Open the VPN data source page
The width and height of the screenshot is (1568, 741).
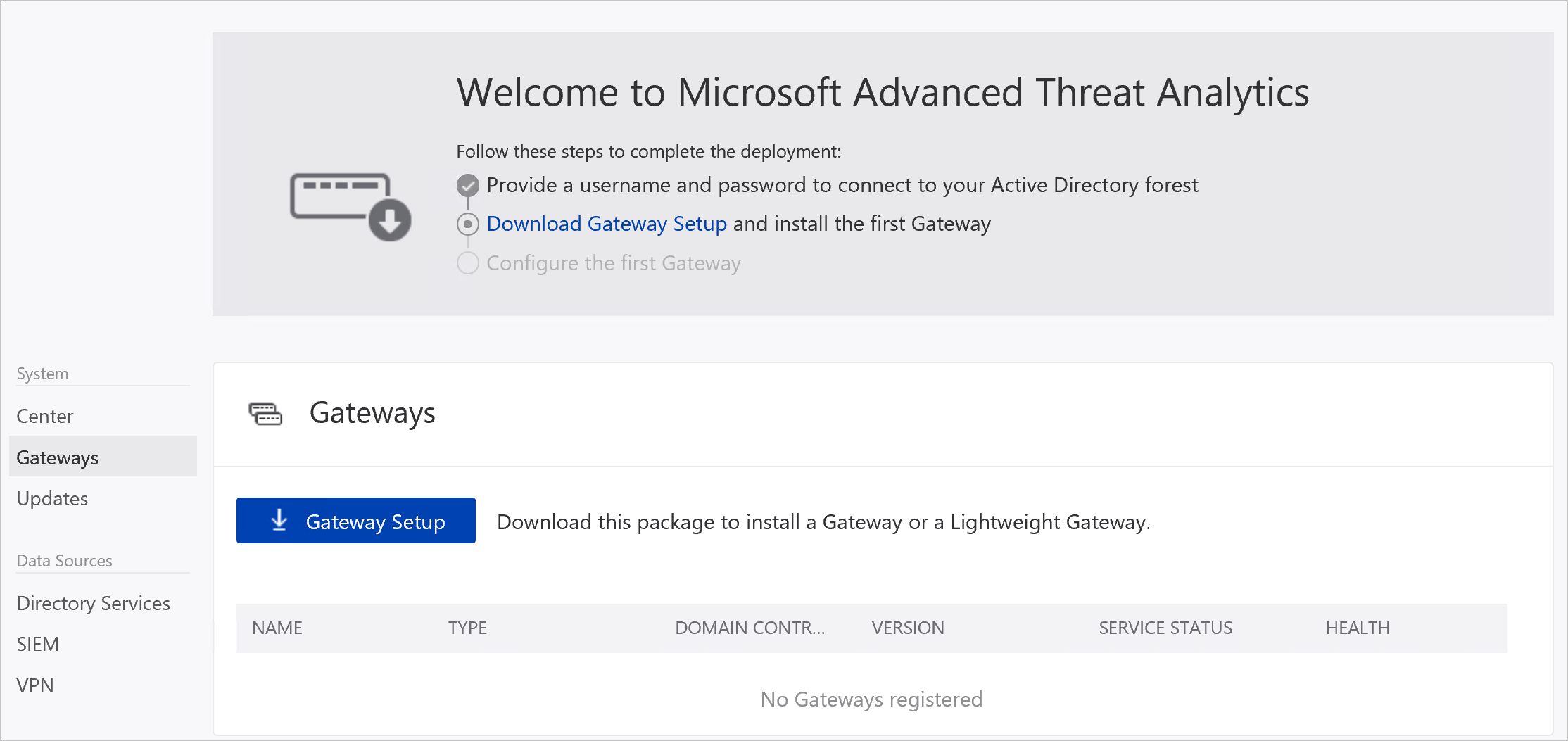(35, 685)
